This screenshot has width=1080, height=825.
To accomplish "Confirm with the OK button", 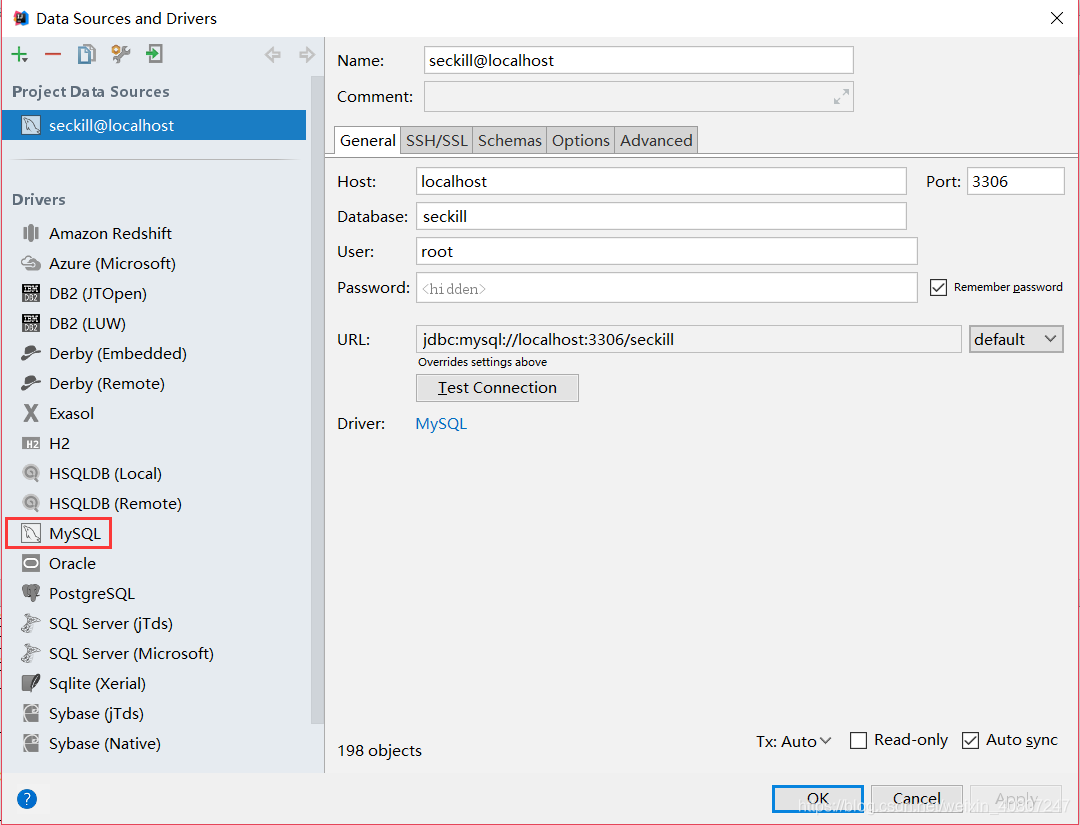I will pos(818,799).
